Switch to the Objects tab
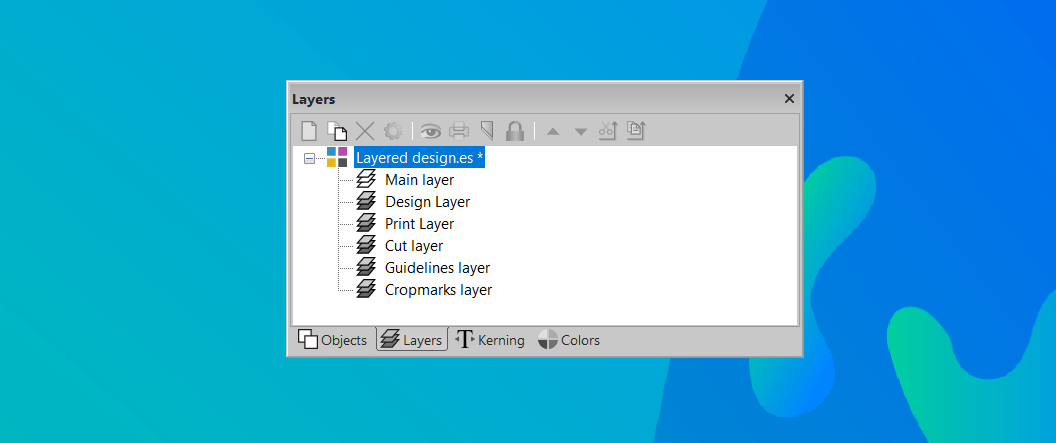The width and height of the screenshot is (1056, 443). point(333,340)
